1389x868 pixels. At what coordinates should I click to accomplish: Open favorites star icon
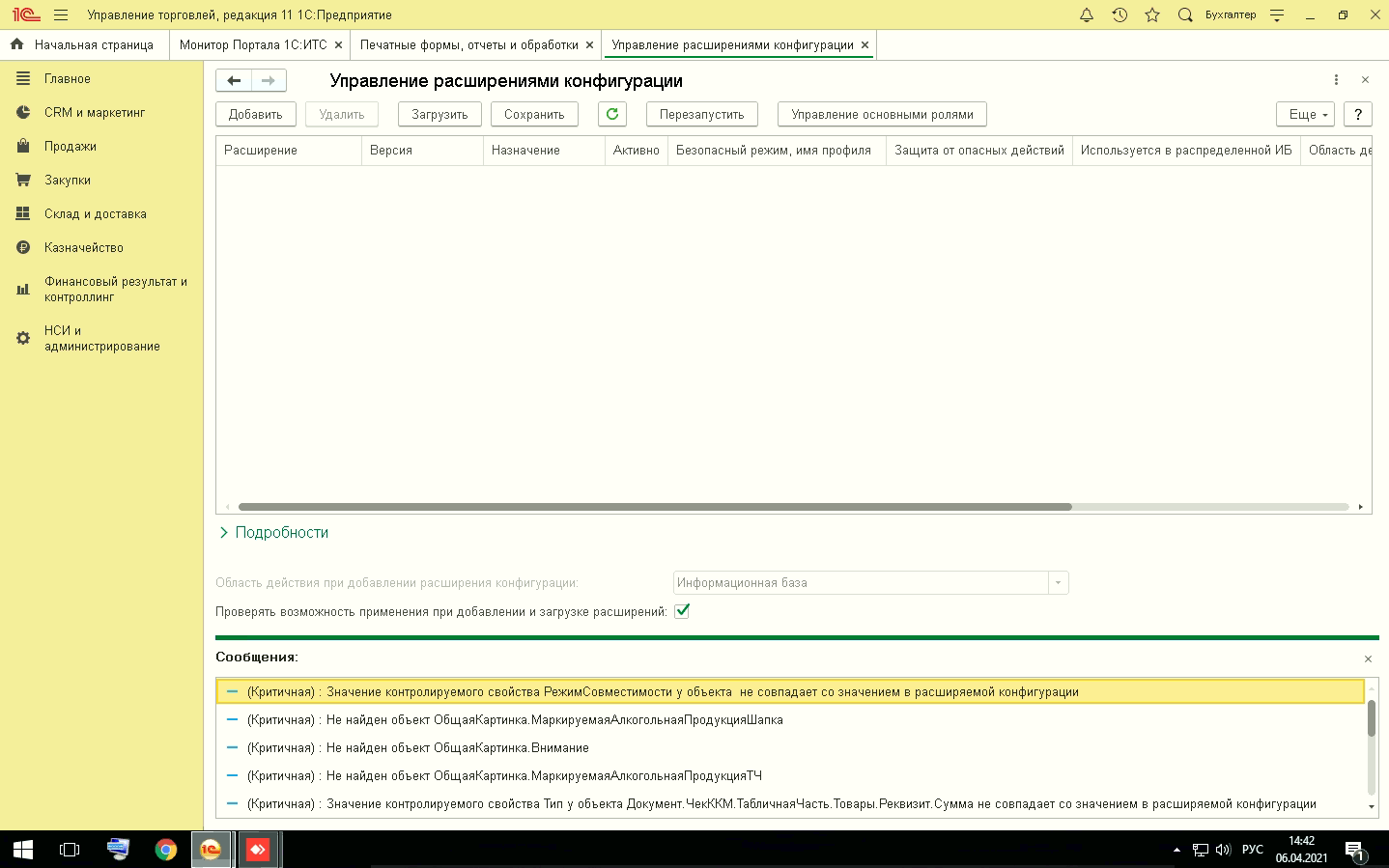point(1152,15)
